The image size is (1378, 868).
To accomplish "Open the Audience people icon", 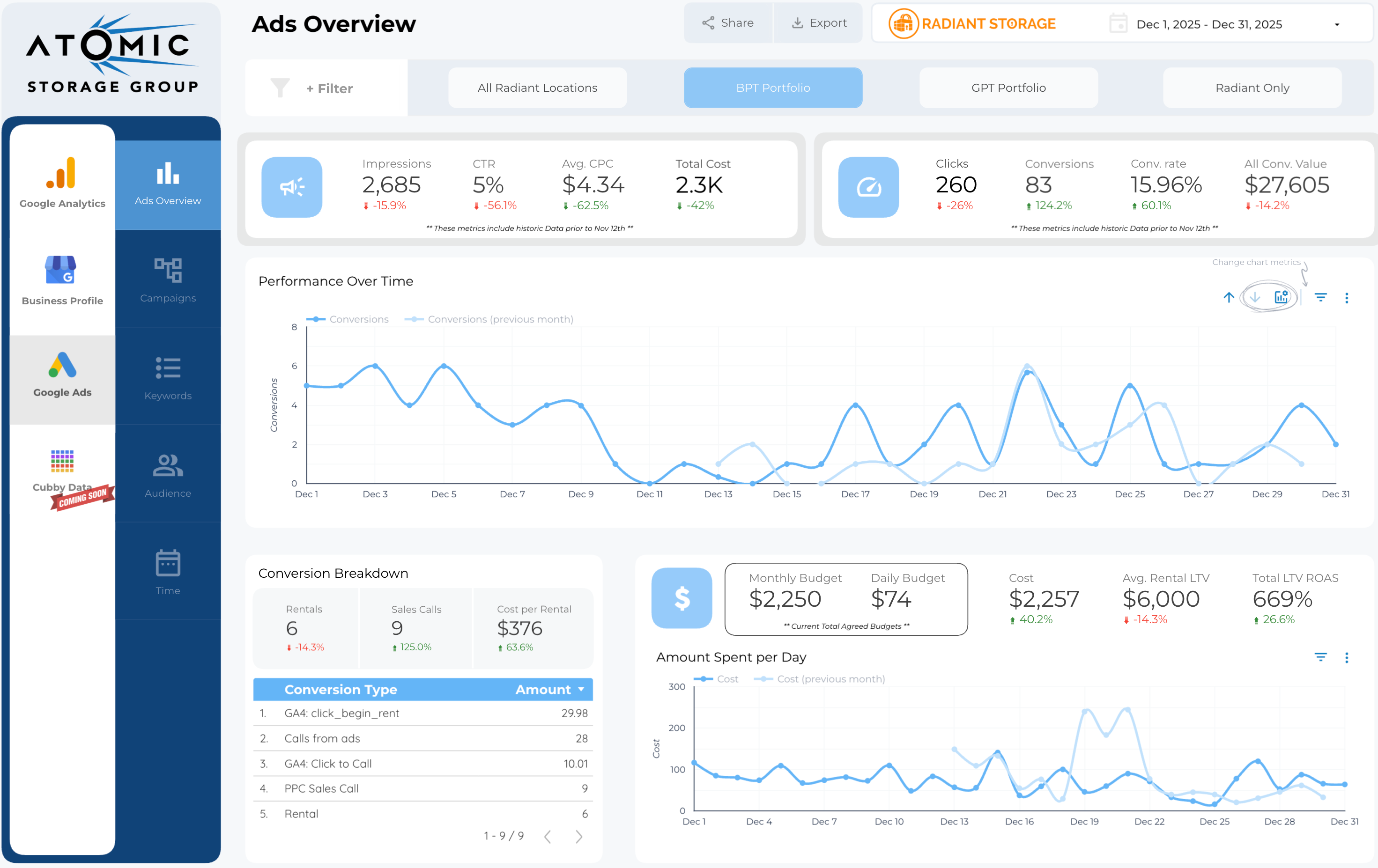I will coord(168,465).
